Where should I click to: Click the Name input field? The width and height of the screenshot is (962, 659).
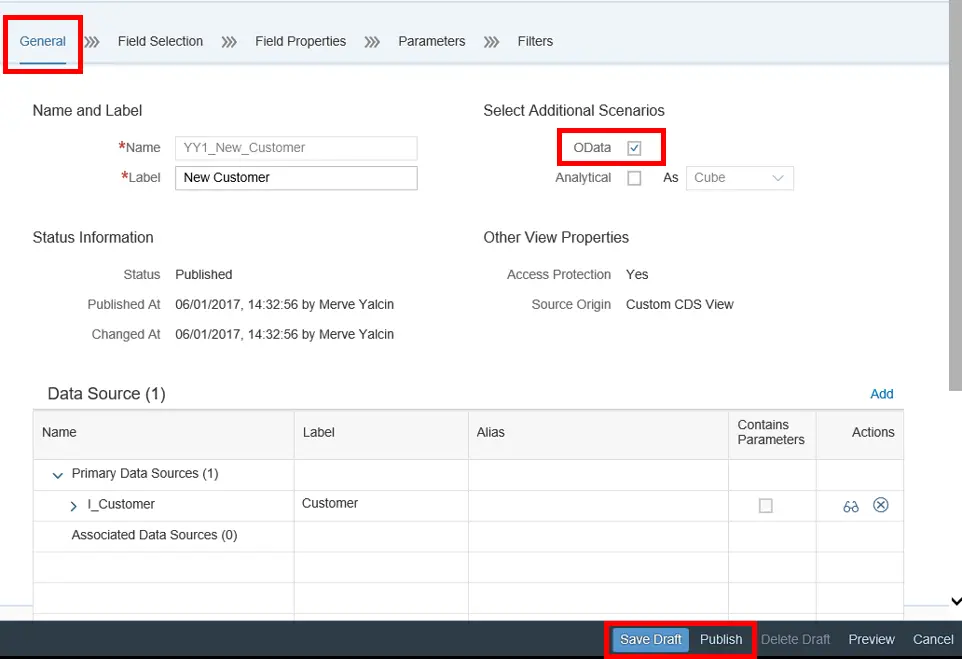[296, 148]
